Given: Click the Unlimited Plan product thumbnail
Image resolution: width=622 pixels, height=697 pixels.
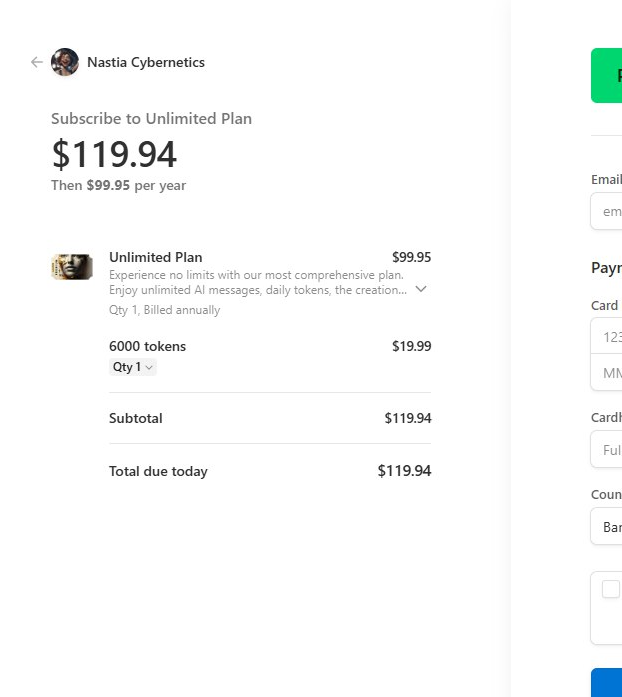Looking at the screenshot, I should (72, 267).
